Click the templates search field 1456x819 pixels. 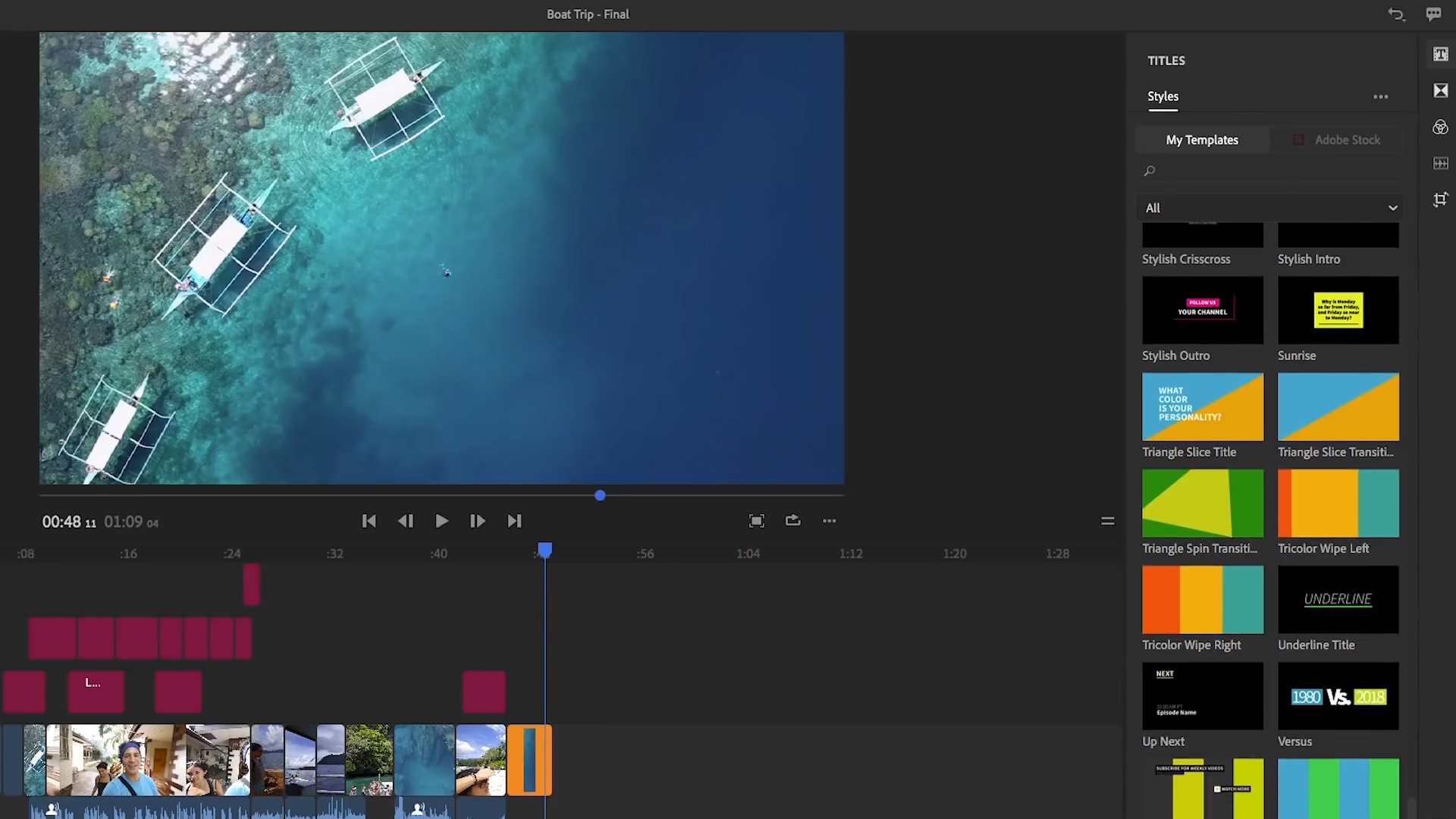coord(1270,171)
